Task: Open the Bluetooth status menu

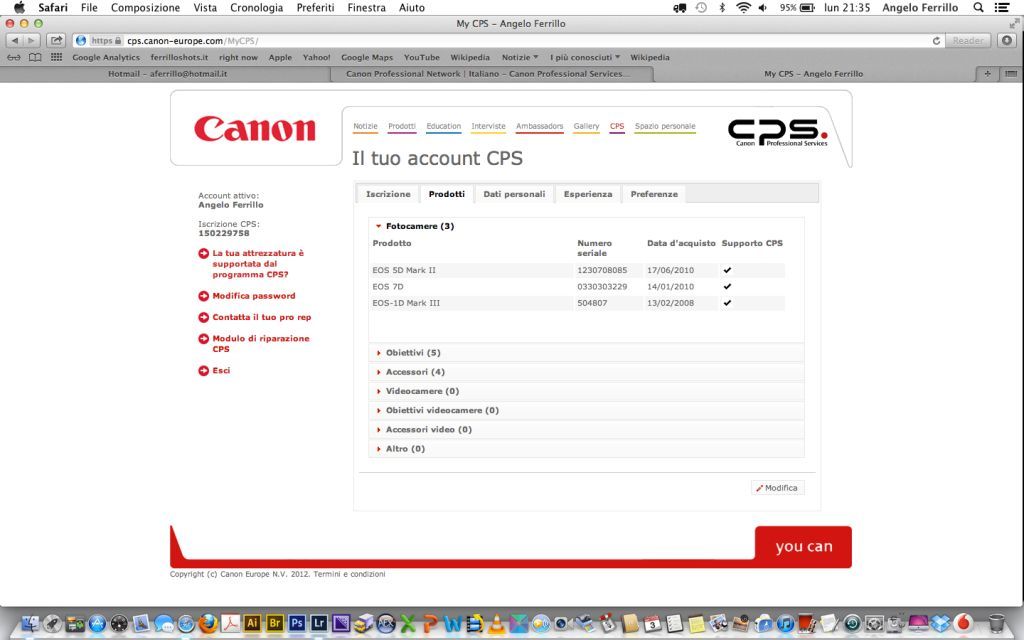Action: click(x=722, y=8)
